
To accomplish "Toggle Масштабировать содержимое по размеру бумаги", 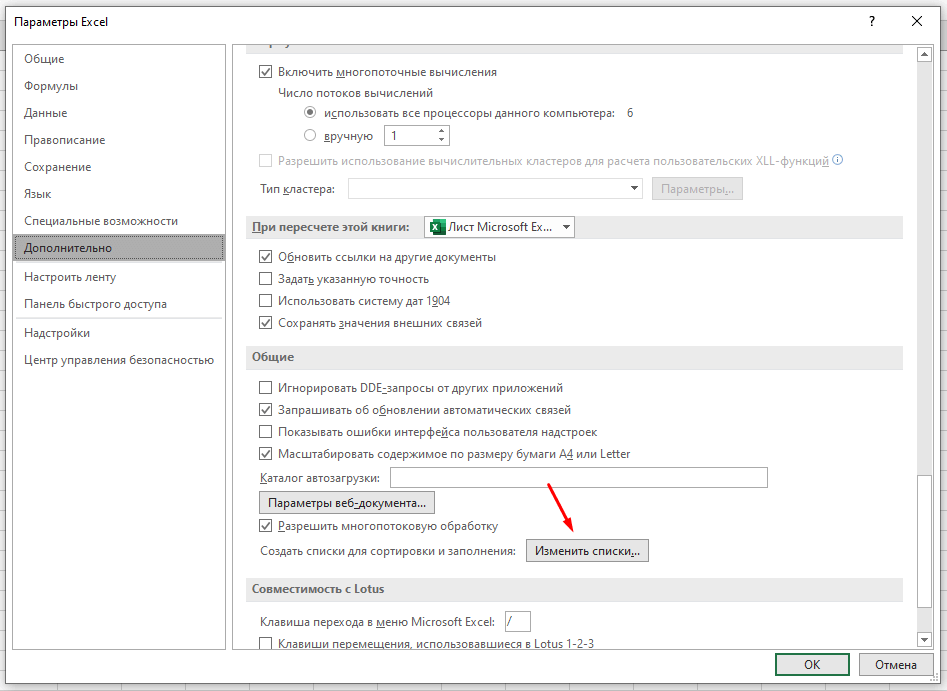I will [265, 454].
